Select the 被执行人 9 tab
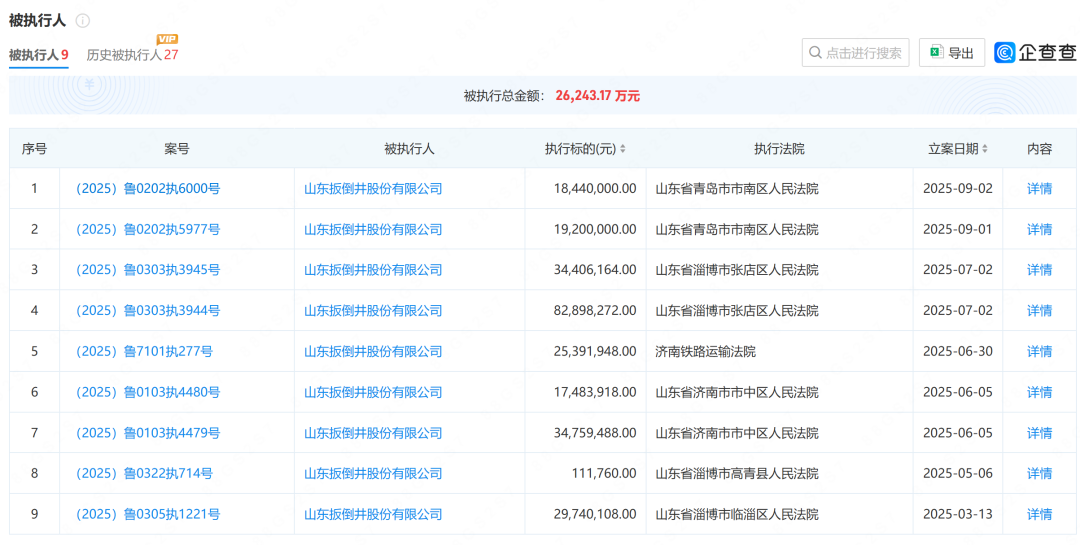Image resolution: width=1080 pixels, height=545 pixels. [x=38, y=55]
